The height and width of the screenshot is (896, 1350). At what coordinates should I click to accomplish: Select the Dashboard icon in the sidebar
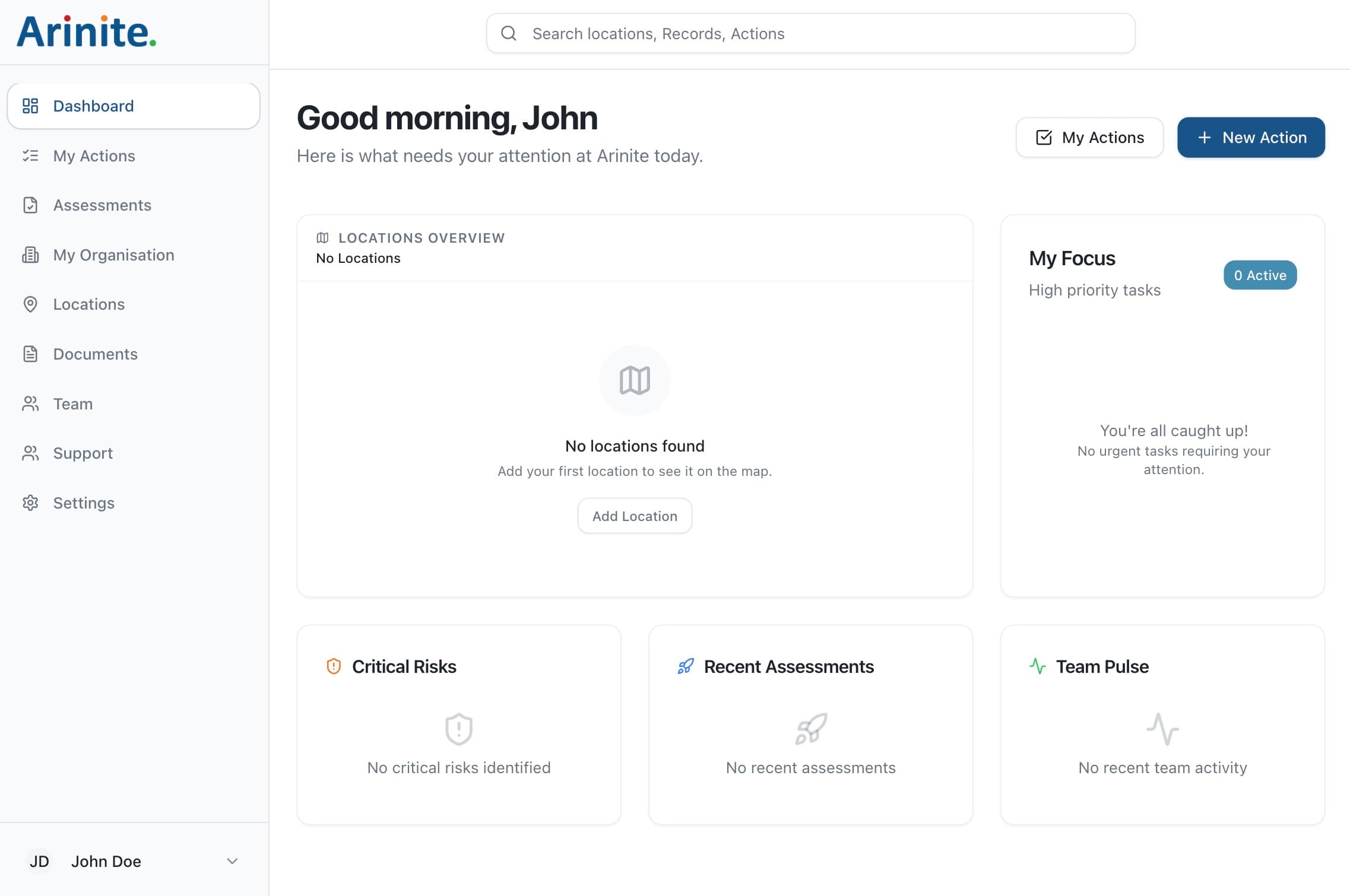click(x=31, y=106)
